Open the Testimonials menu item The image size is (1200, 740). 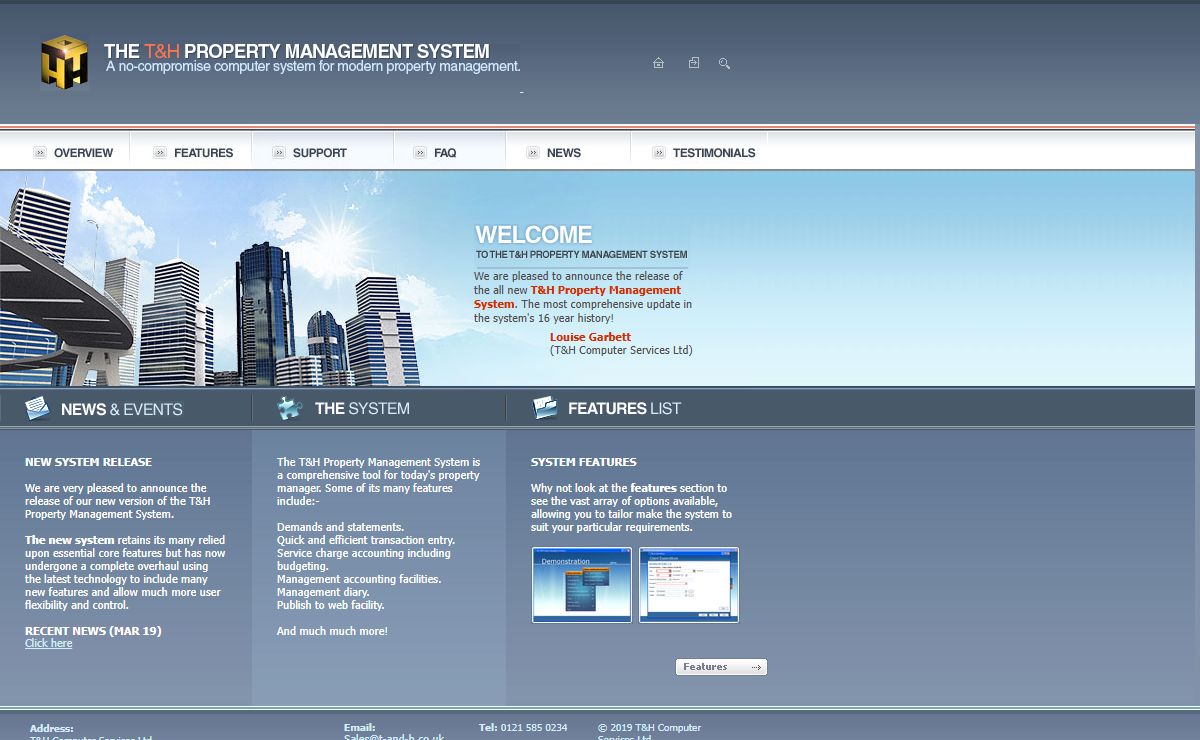click(x=714, y=153)
